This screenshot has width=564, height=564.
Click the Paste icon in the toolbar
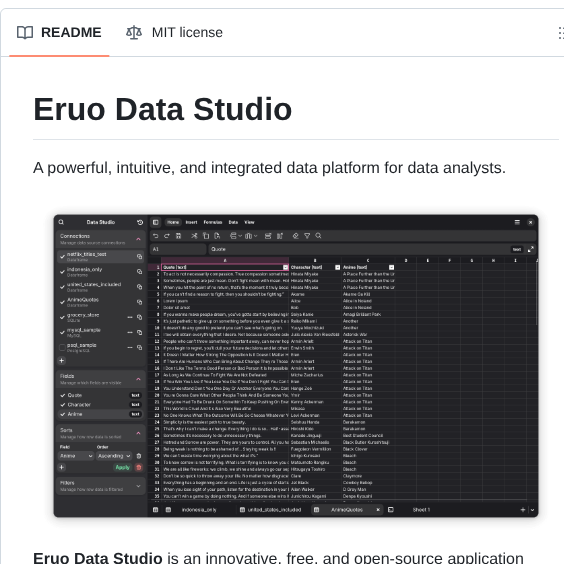click(217, 236)
